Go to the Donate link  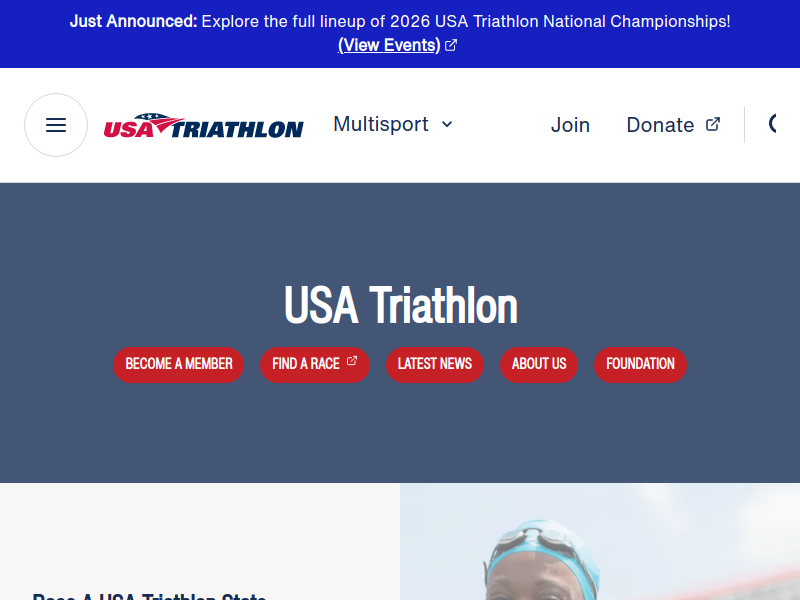660,125
